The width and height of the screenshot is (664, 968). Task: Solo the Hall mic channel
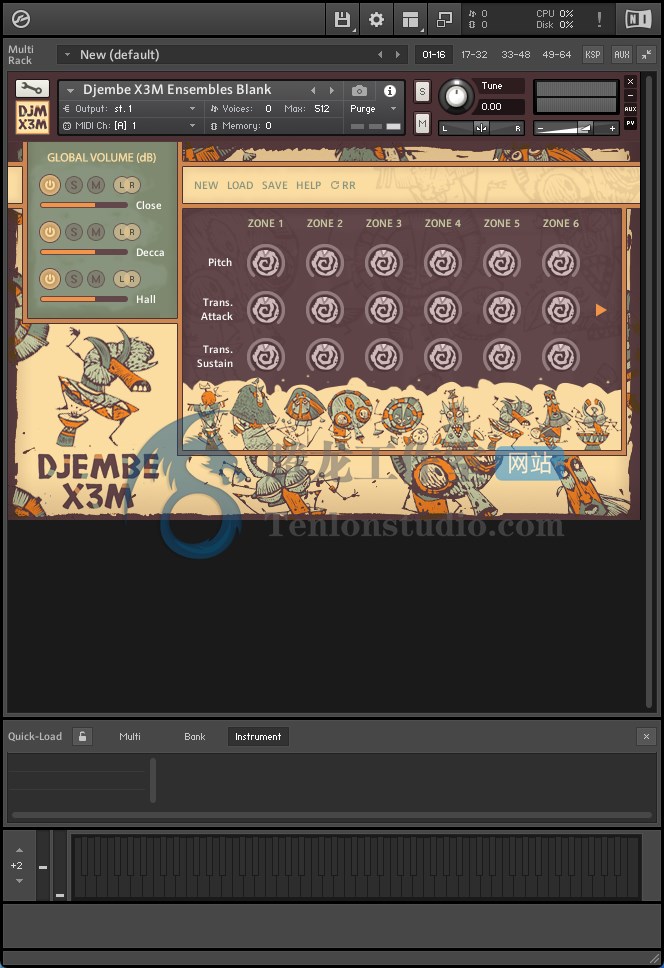(74, 278)
